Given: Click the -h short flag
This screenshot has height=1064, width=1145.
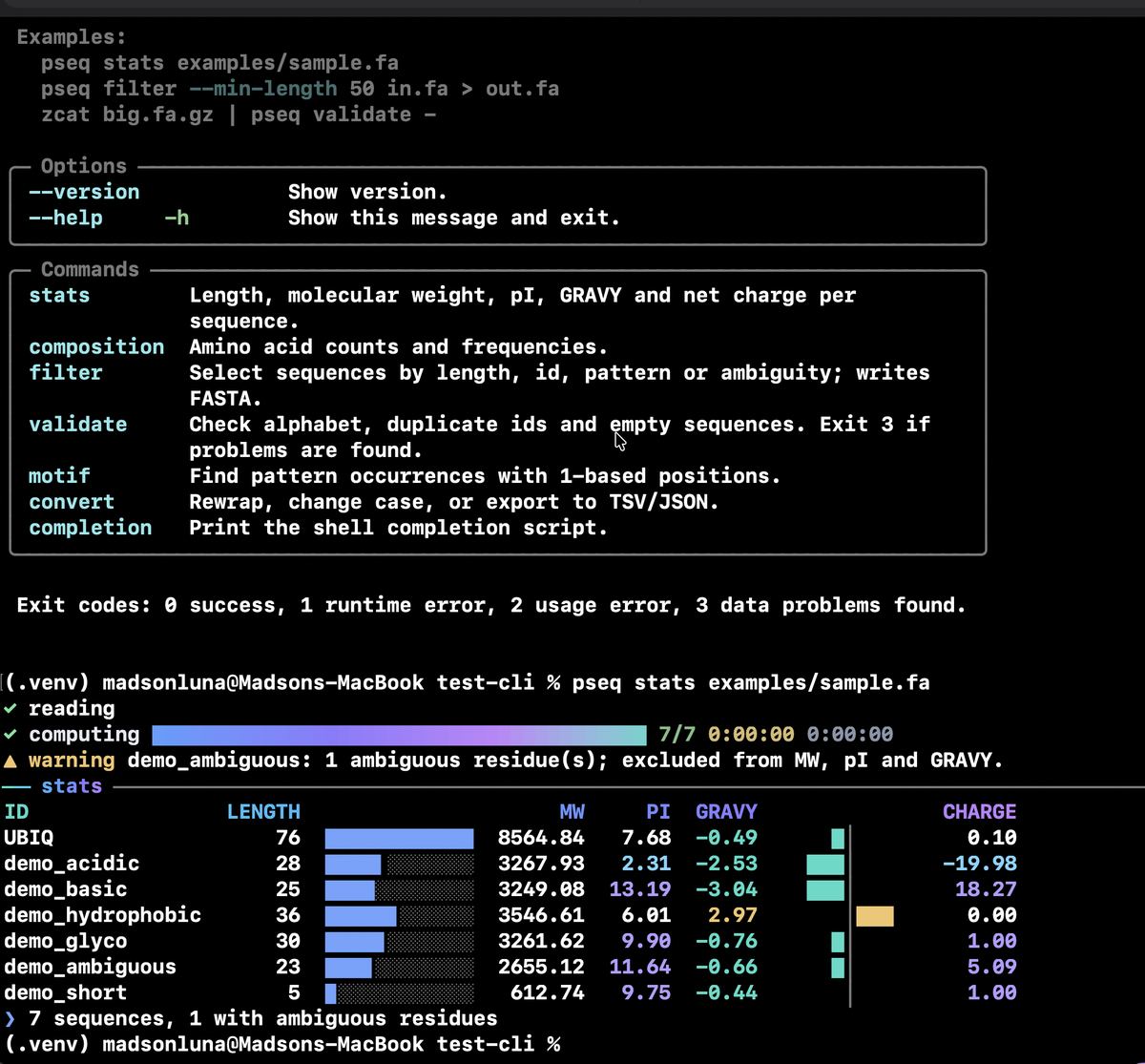Looking at the screenshot, I should point(177,218).
